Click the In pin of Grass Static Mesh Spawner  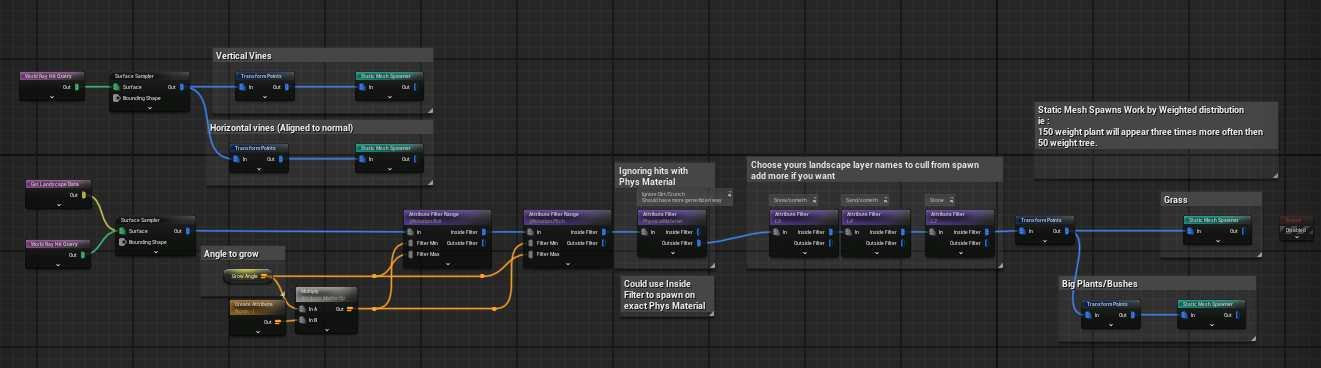coord(1189,231)
